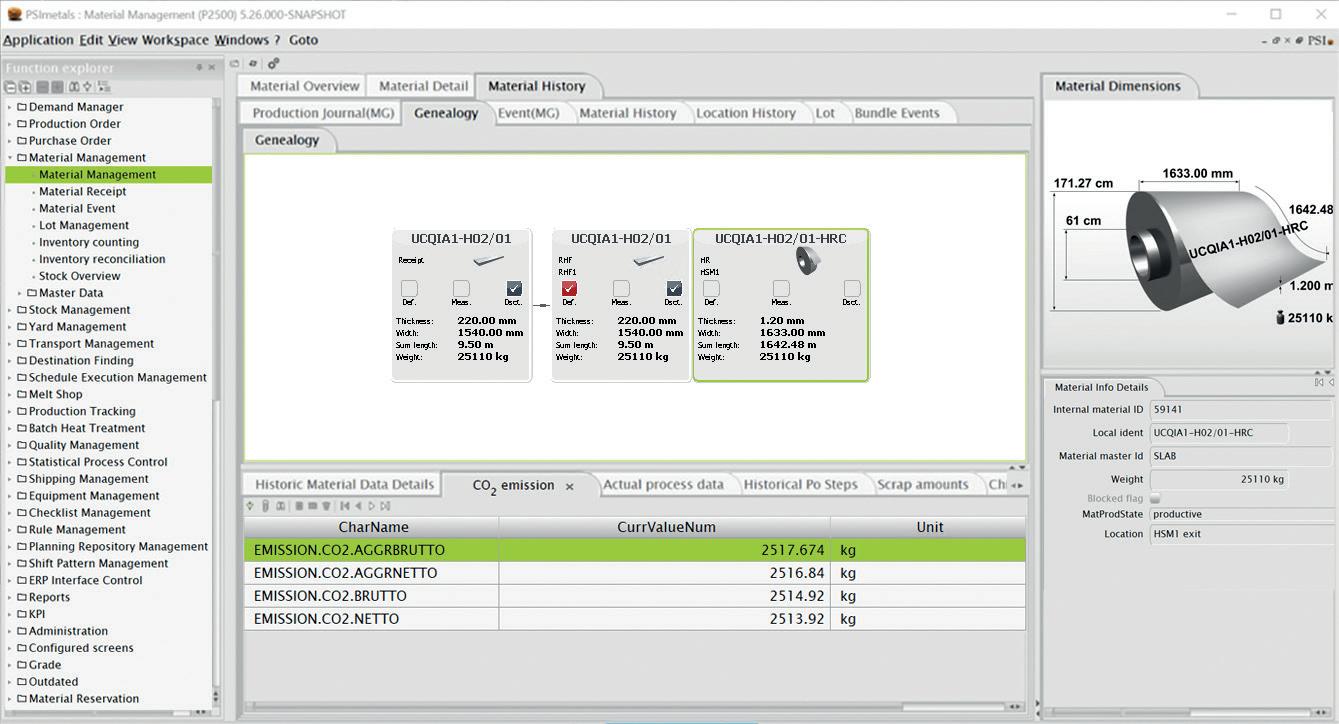The width and height of the screenshot is (1339, 724).
Task: Expand the Stock Management tree node
Action: (10, 310)
